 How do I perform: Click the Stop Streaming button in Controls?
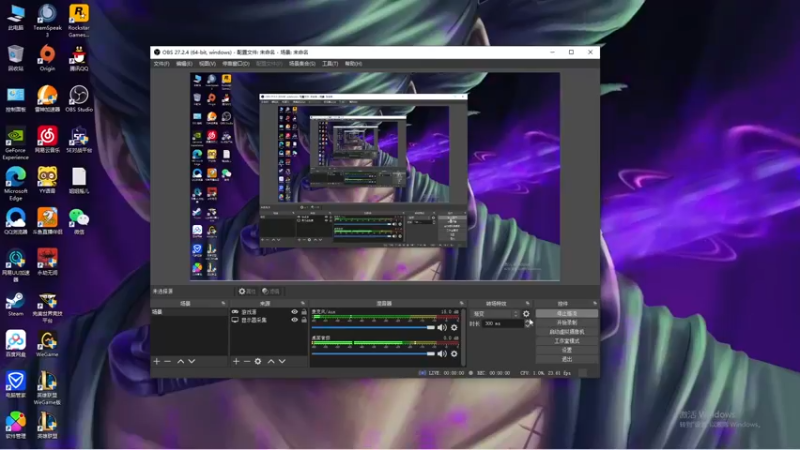pos(566,313)
